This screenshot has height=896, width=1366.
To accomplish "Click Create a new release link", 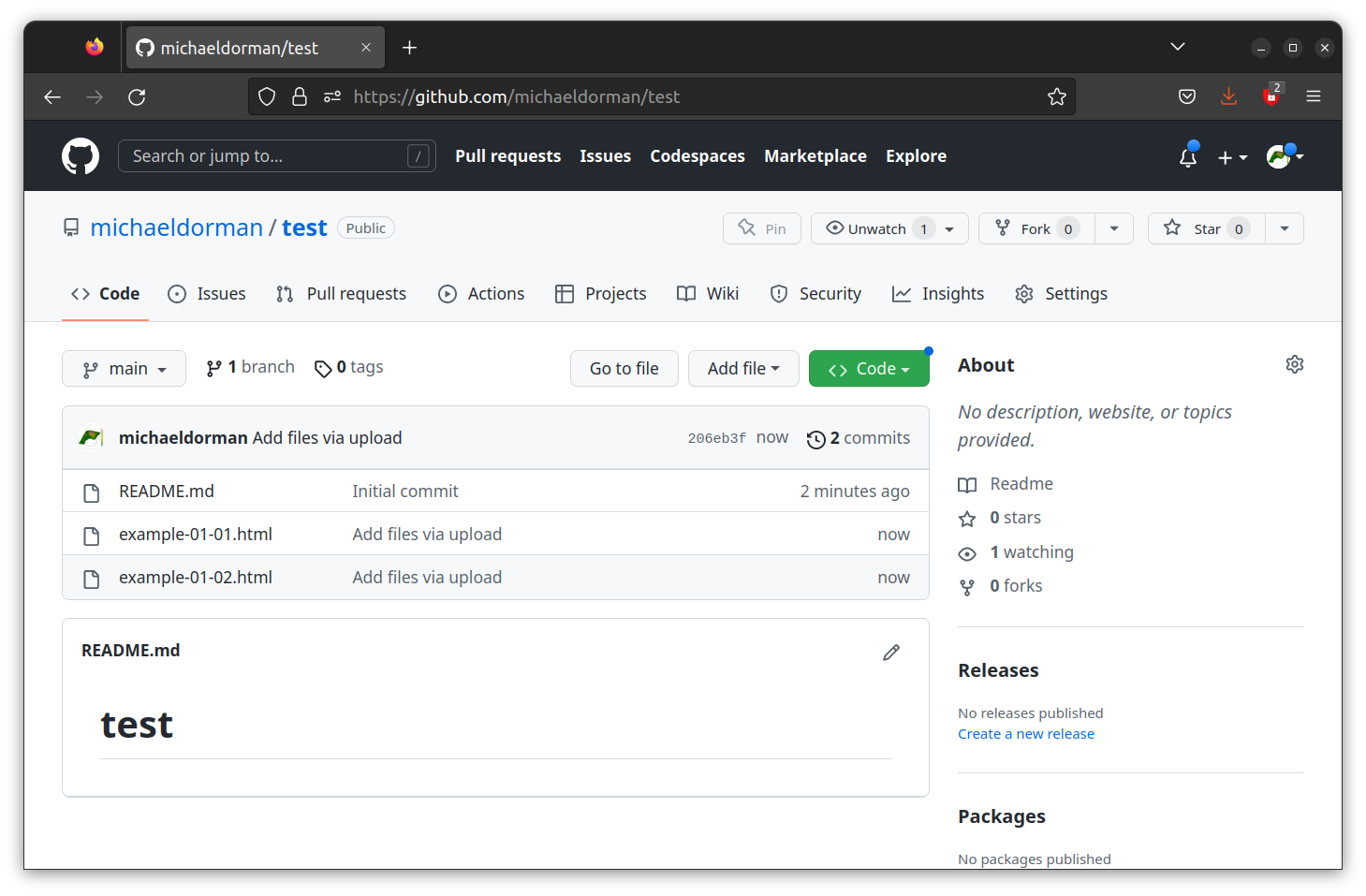I will [x=1025, y=733].
